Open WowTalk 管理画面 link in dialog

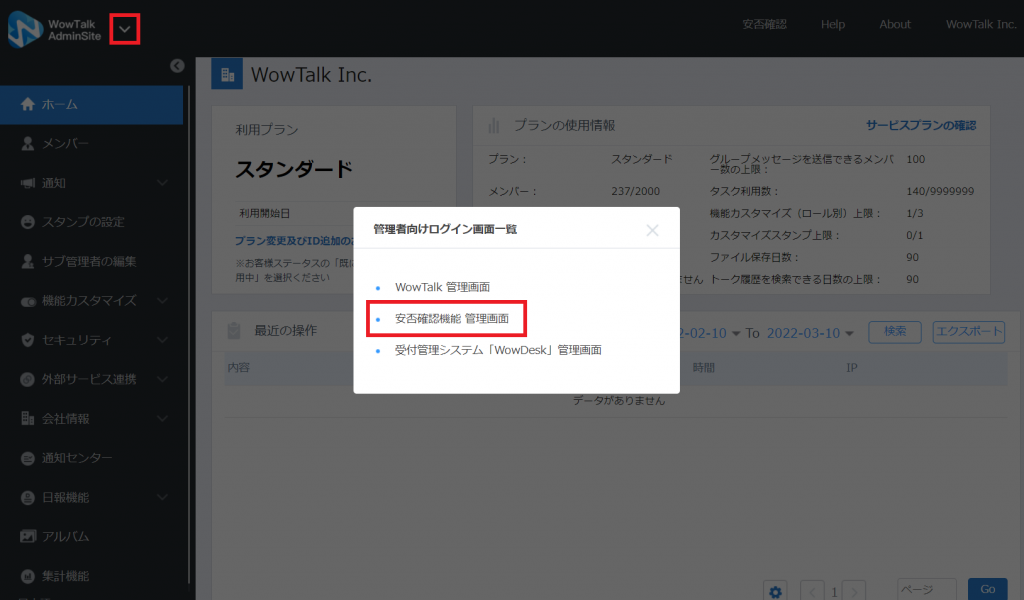(x=442, y=287)
